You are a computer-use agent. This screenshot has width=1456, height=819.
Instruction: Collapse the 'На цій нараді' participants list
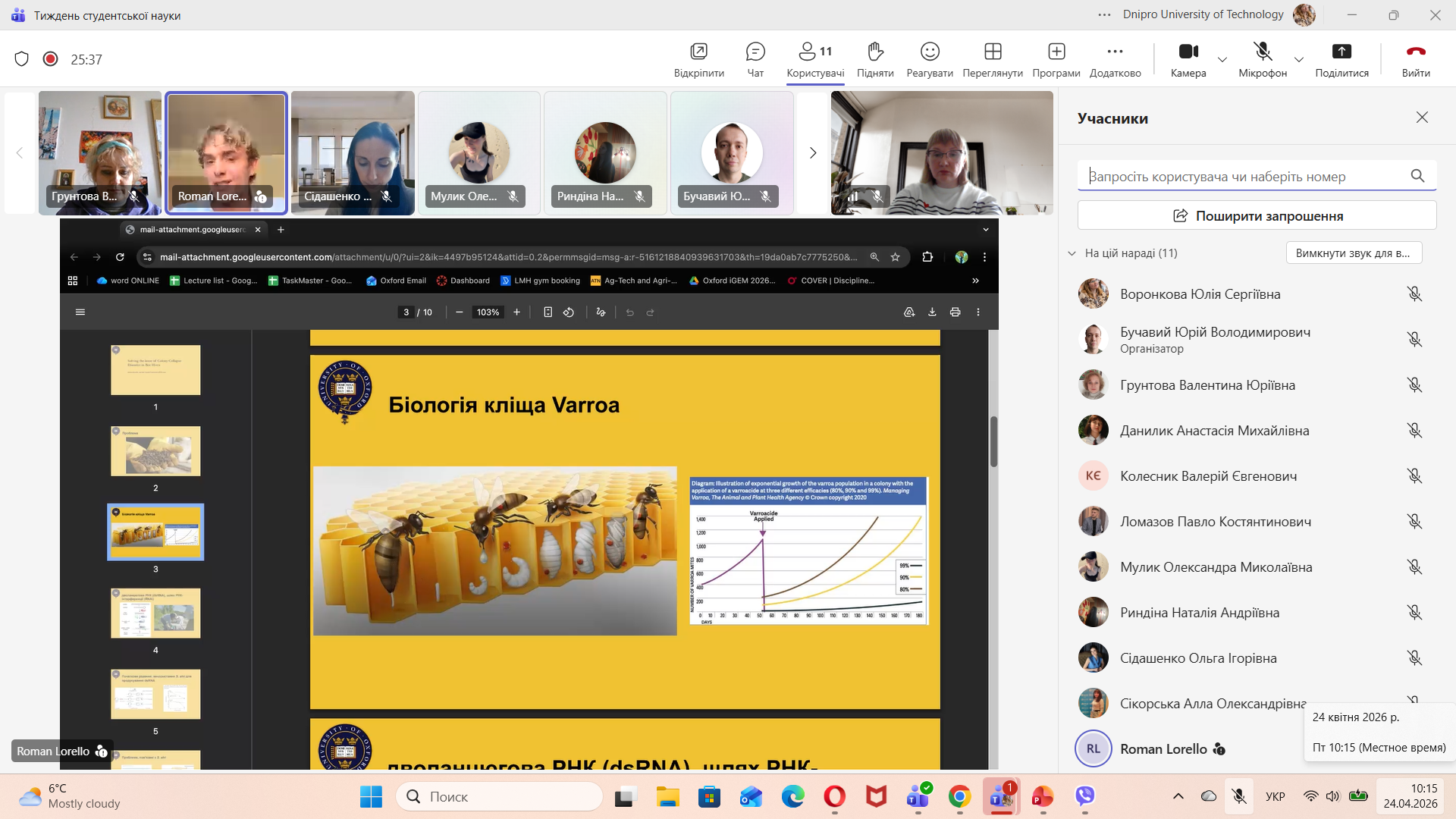point(1072,253)
